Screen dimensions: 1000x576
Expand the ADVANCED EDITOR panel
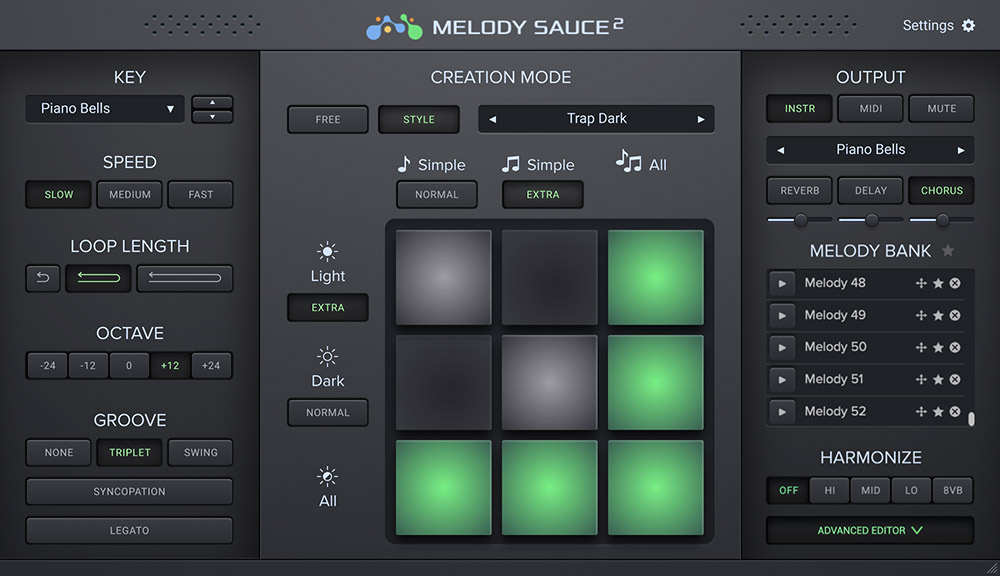[x=869, y=530]
